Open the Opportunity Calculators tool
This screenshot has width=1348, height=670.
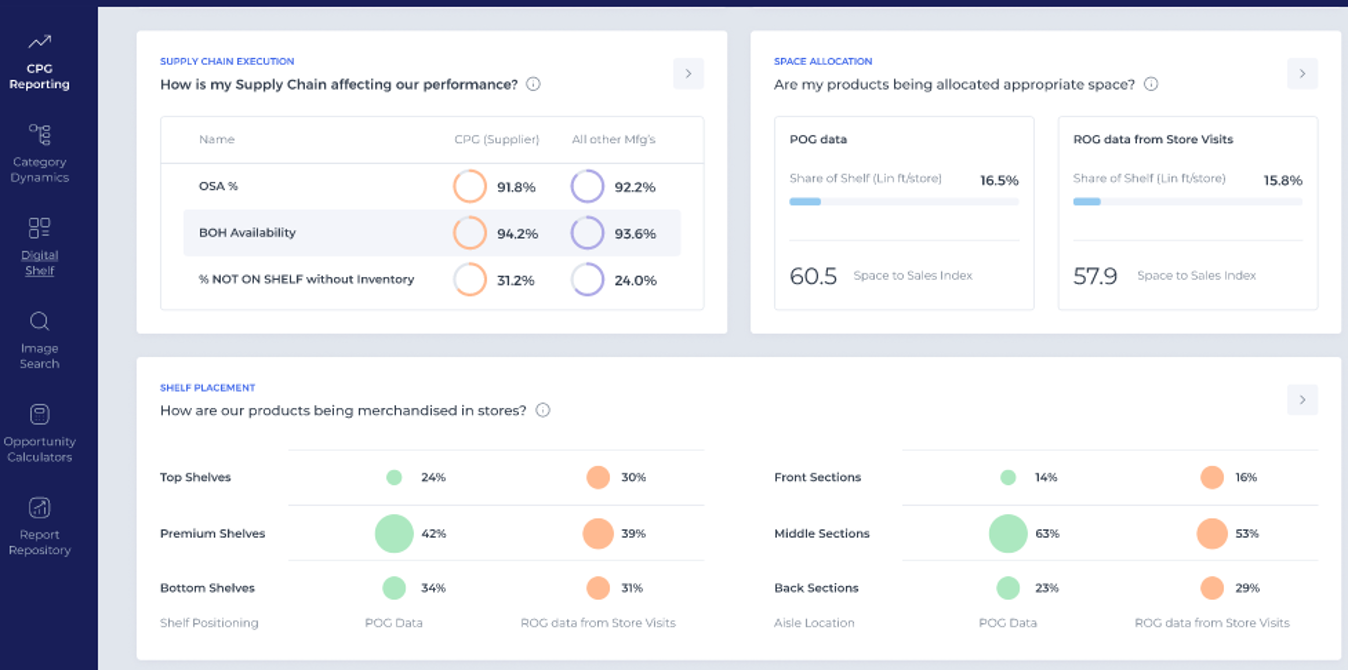click(39, 433)
